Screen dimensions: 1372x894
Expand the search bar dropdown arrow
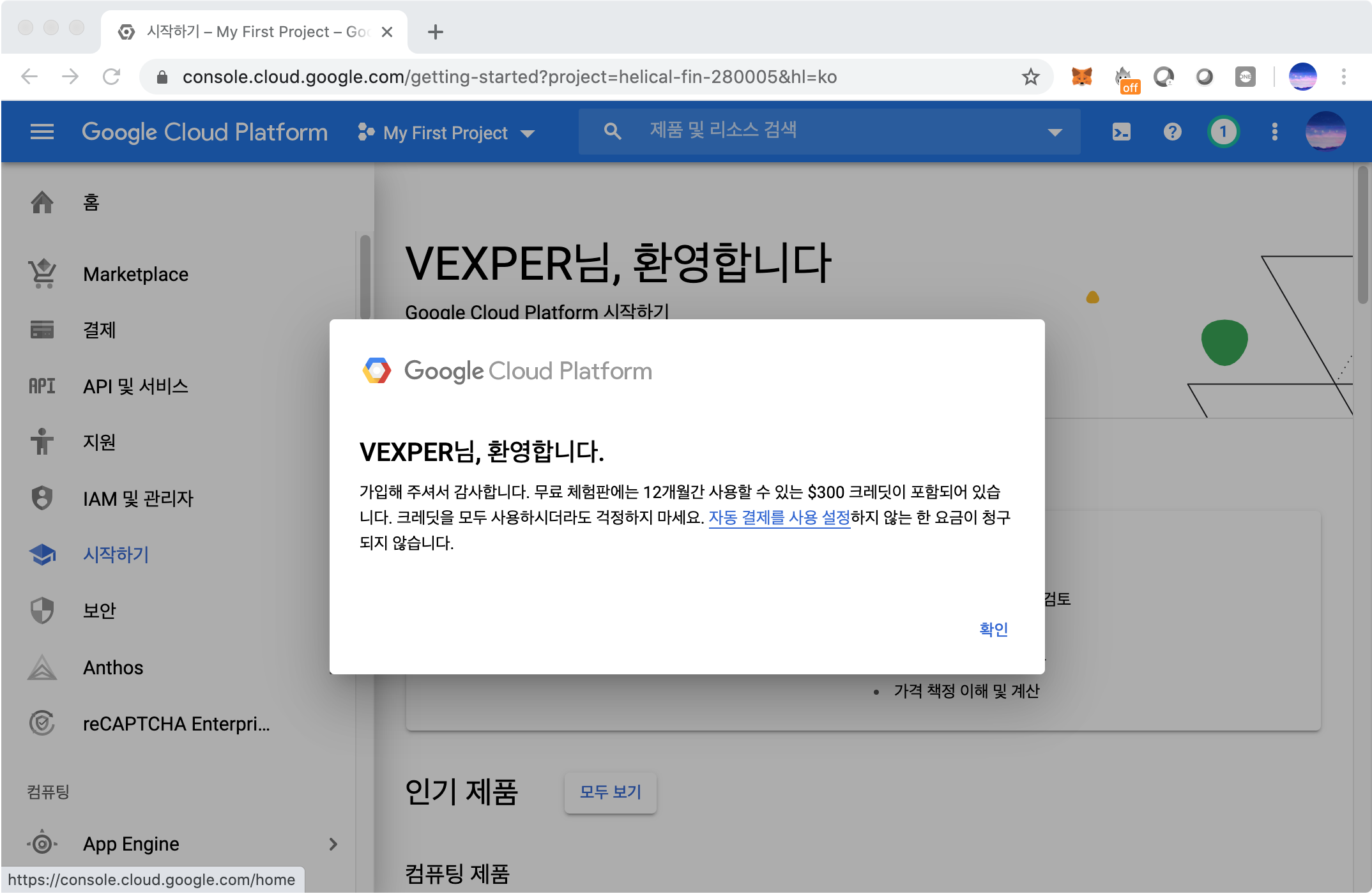pos(1055,132)
